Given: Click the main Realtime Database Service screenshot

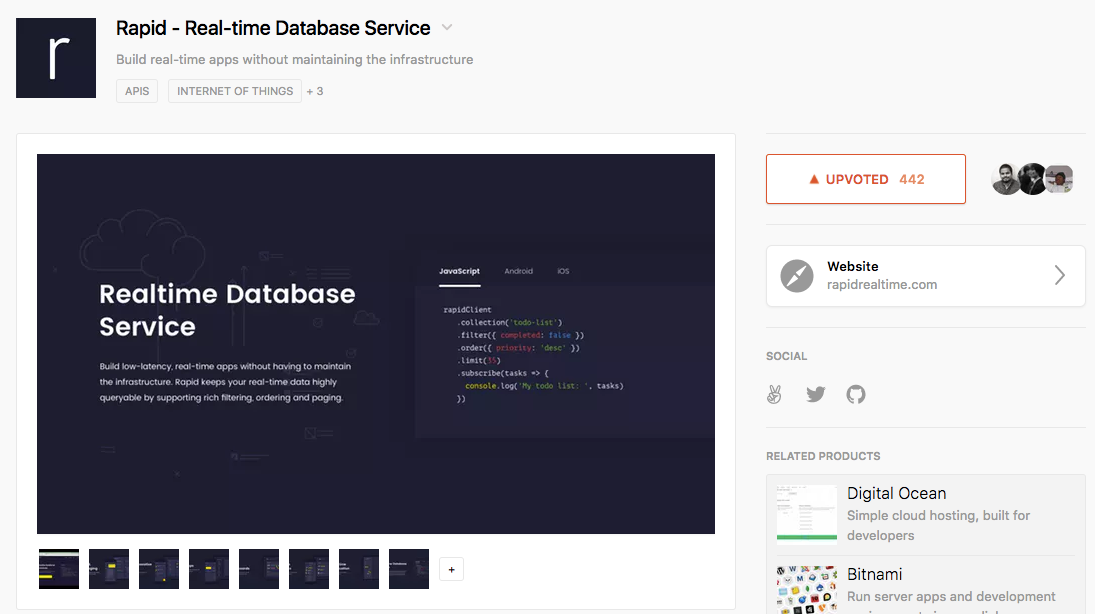Looking at the screenshot, I should click(x=375, y=343).
